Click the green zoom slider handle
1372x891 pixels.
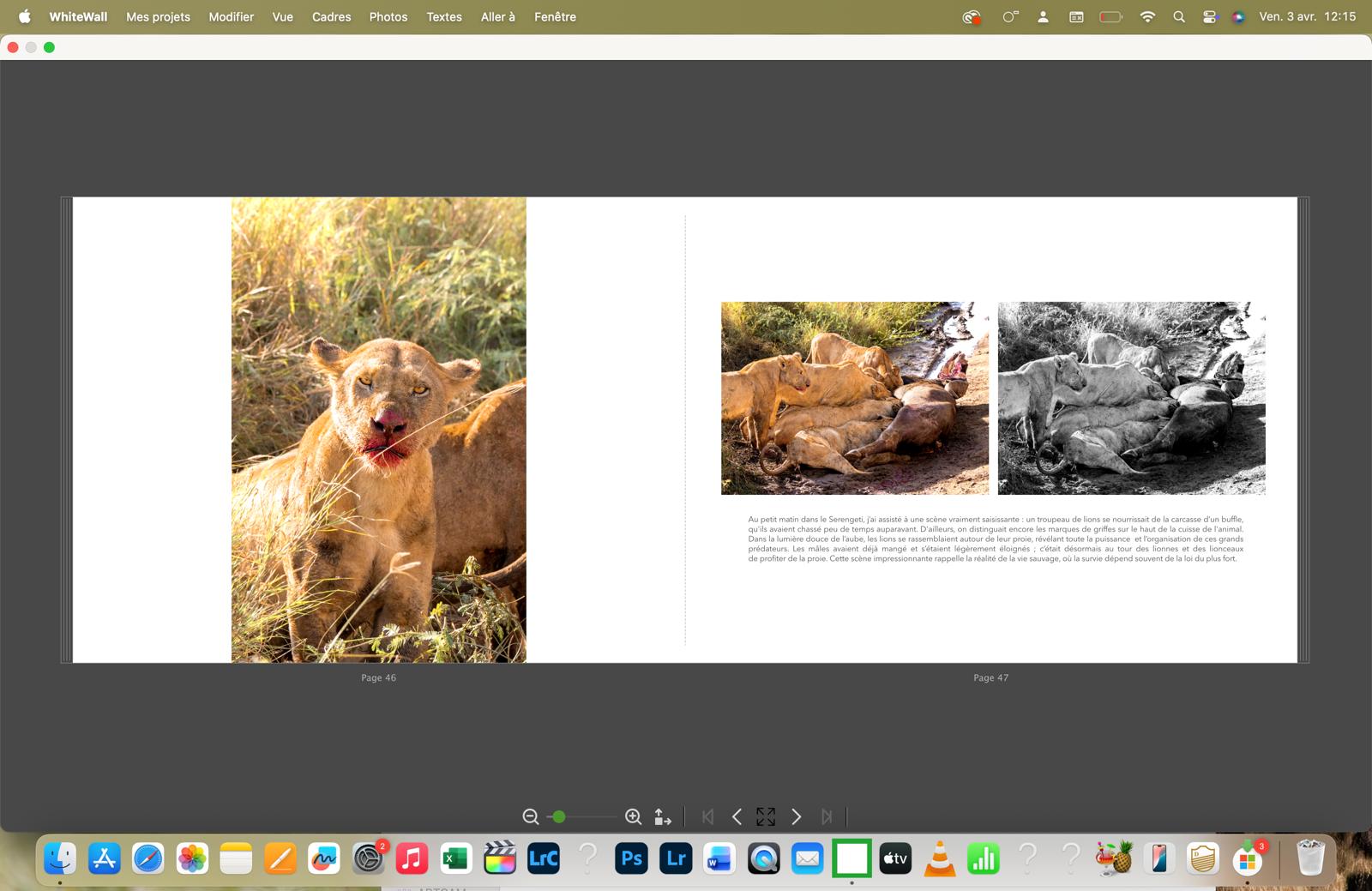click(x=559, y=817)
